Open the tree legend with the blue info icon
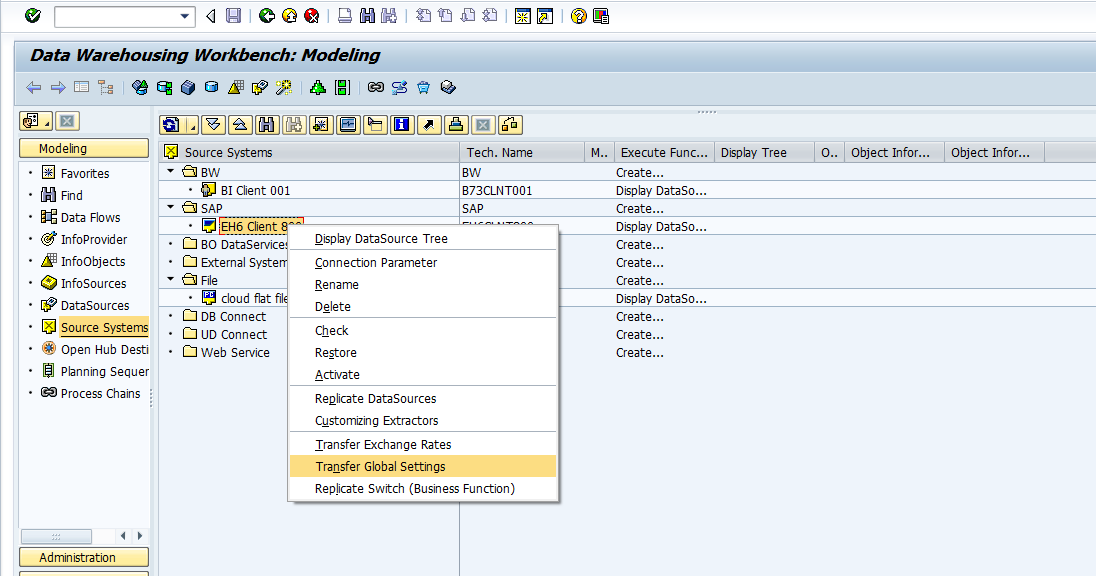The image size is (1096, 576). point(401,125)
